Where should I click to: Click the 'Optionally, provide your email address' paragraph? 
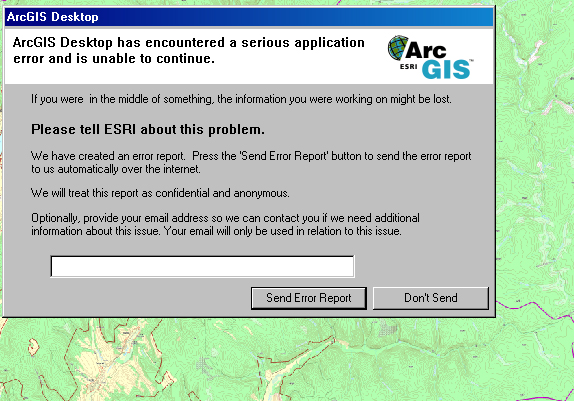click(x=225, y=224)
